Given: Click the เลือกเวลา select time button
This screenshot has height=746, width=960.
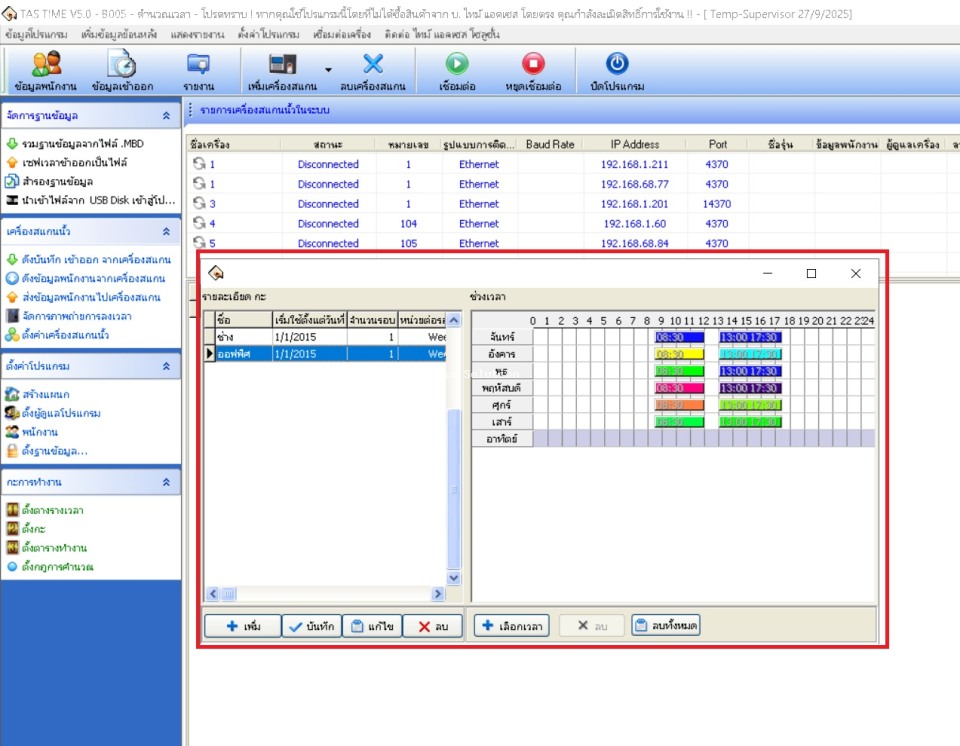Looking at the screenshot, I should tap(511, 626).
